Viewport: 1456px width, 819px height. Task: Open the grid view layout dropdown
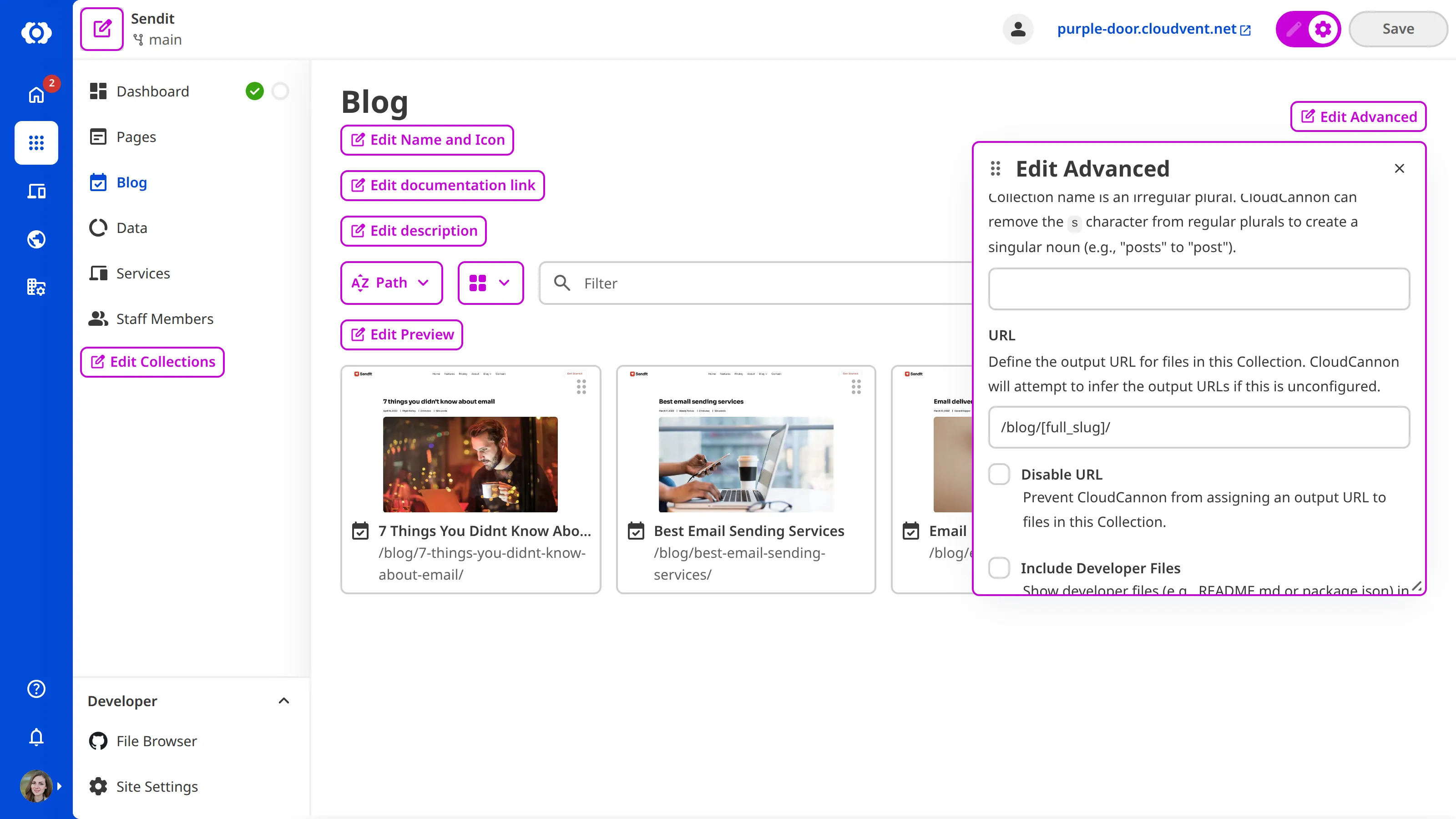click(x=490, y=283)
